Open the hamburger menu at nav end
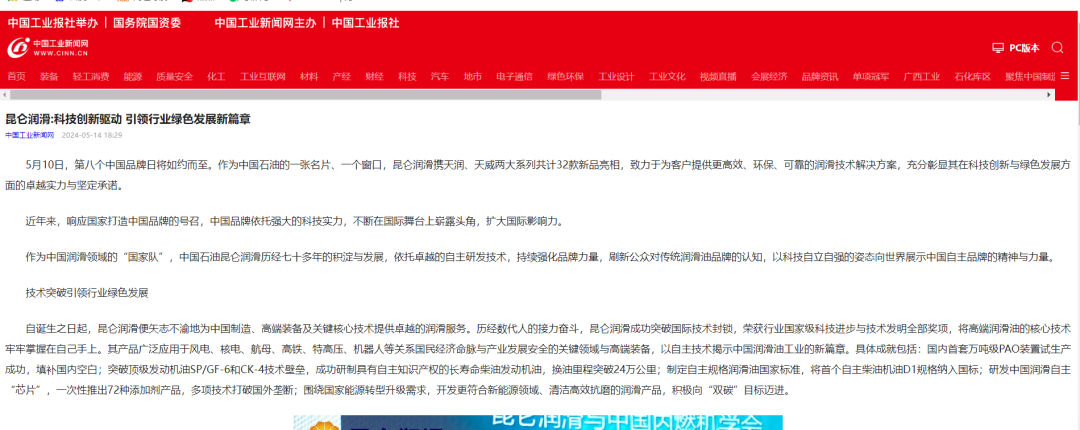 (x=1067, y=76)
